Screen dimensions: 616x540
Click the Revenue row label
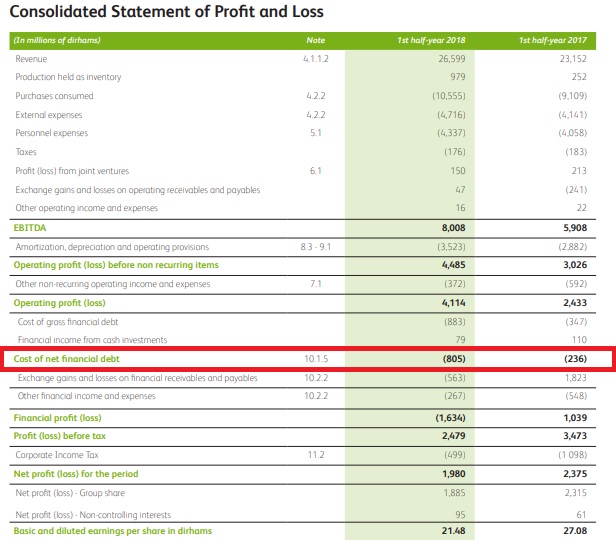pos(31,59)
